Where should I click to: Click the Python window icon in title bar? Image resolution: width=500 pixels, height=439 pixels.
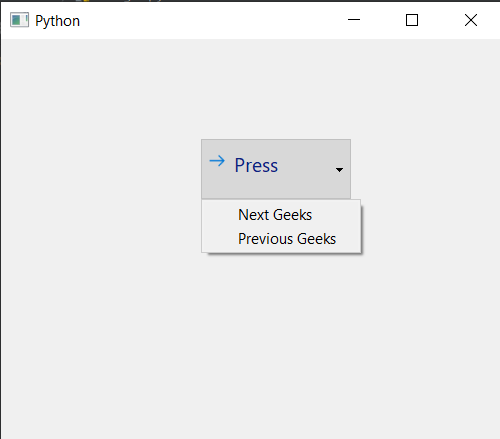pos(19,20)
